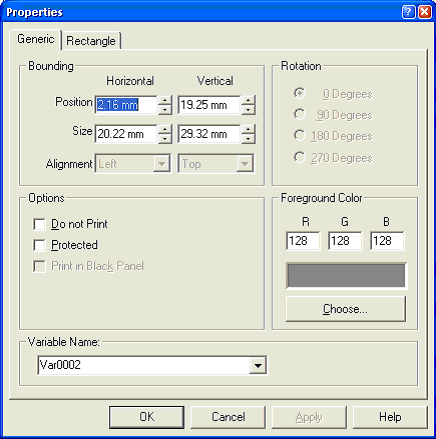Increase vertical size with up spinner arrow
Screen dimensions: 436x439
(x=248, y=129)
